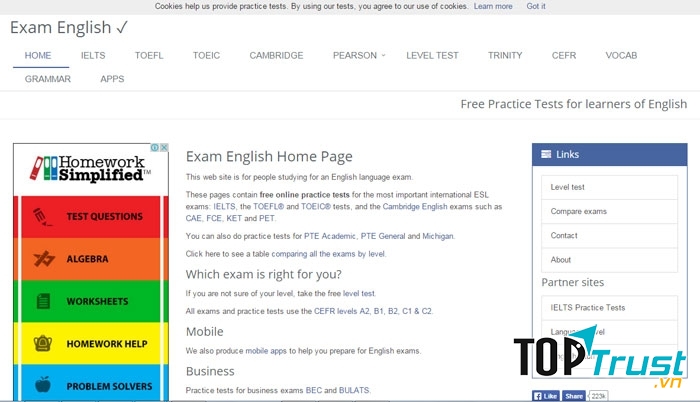Open the CEFR menu item
The width and height of the screenshot is (700, 402).
[x=564, y=55]
